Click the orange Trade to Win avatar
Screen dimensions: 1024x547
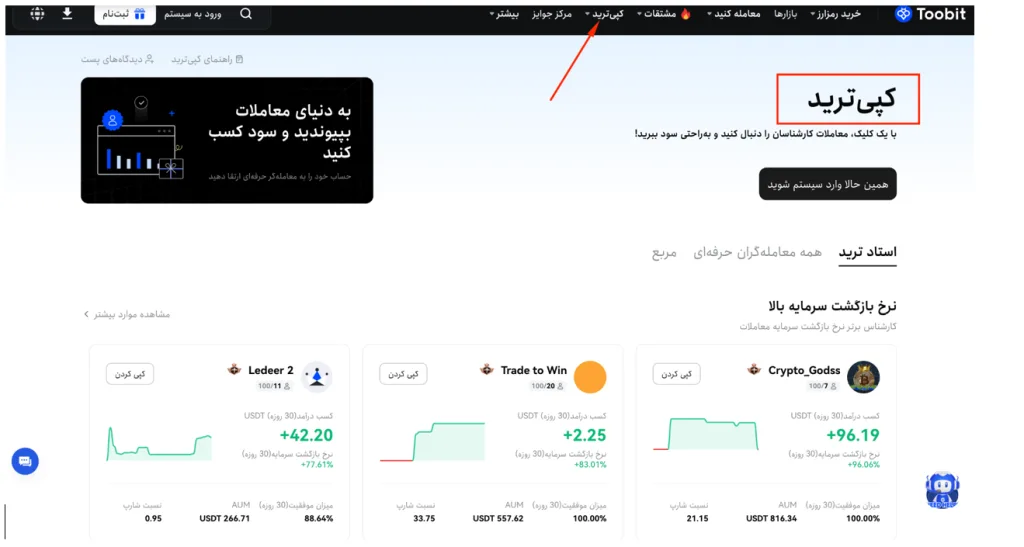[x=590, y=377]
